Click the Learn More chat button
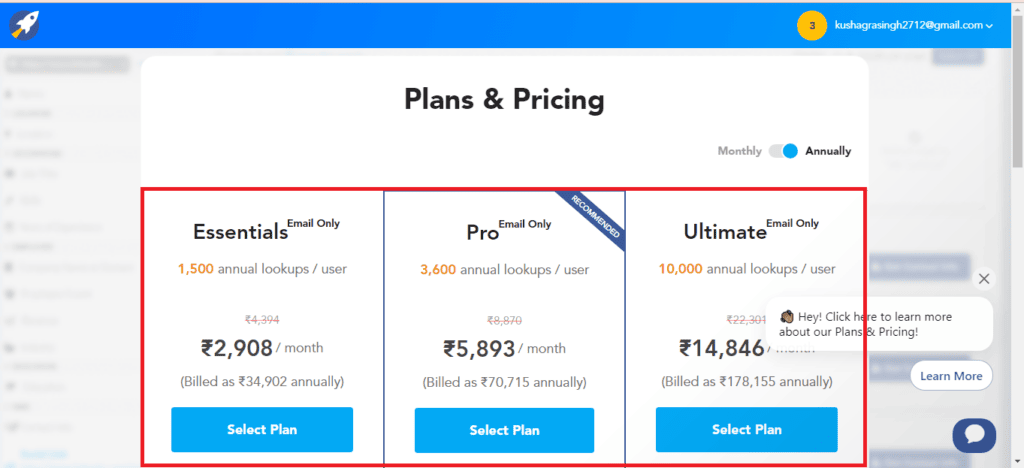 [951, 376]
